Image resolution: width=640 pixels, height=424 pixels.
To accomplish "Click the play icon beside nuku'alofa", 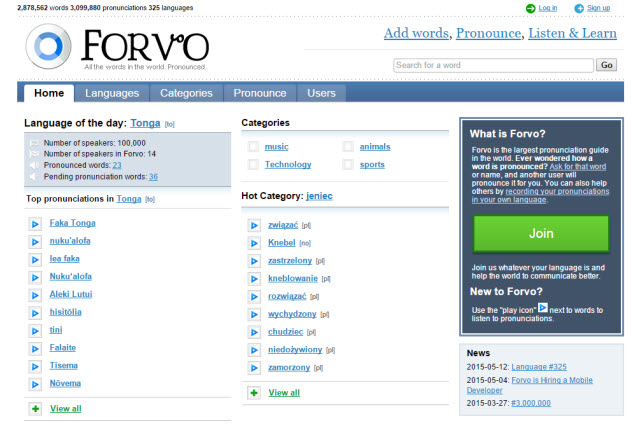I will click(x=35, y=241).
